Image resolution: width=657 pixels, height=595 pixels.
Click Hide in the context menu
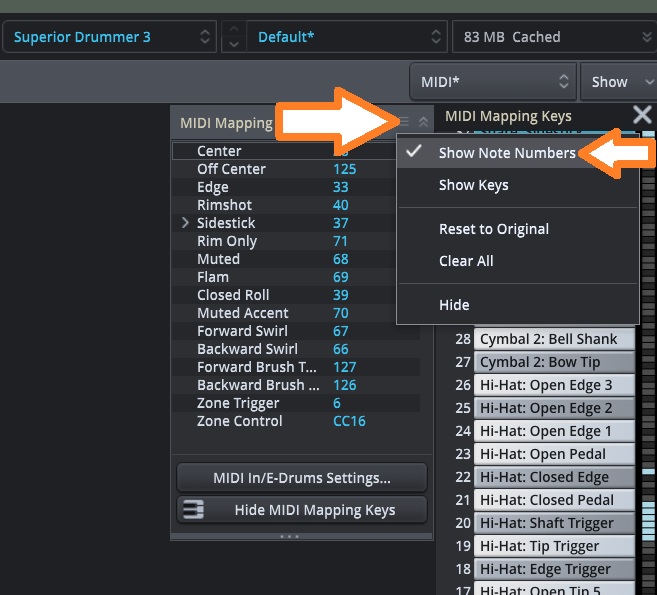[518, 305]
